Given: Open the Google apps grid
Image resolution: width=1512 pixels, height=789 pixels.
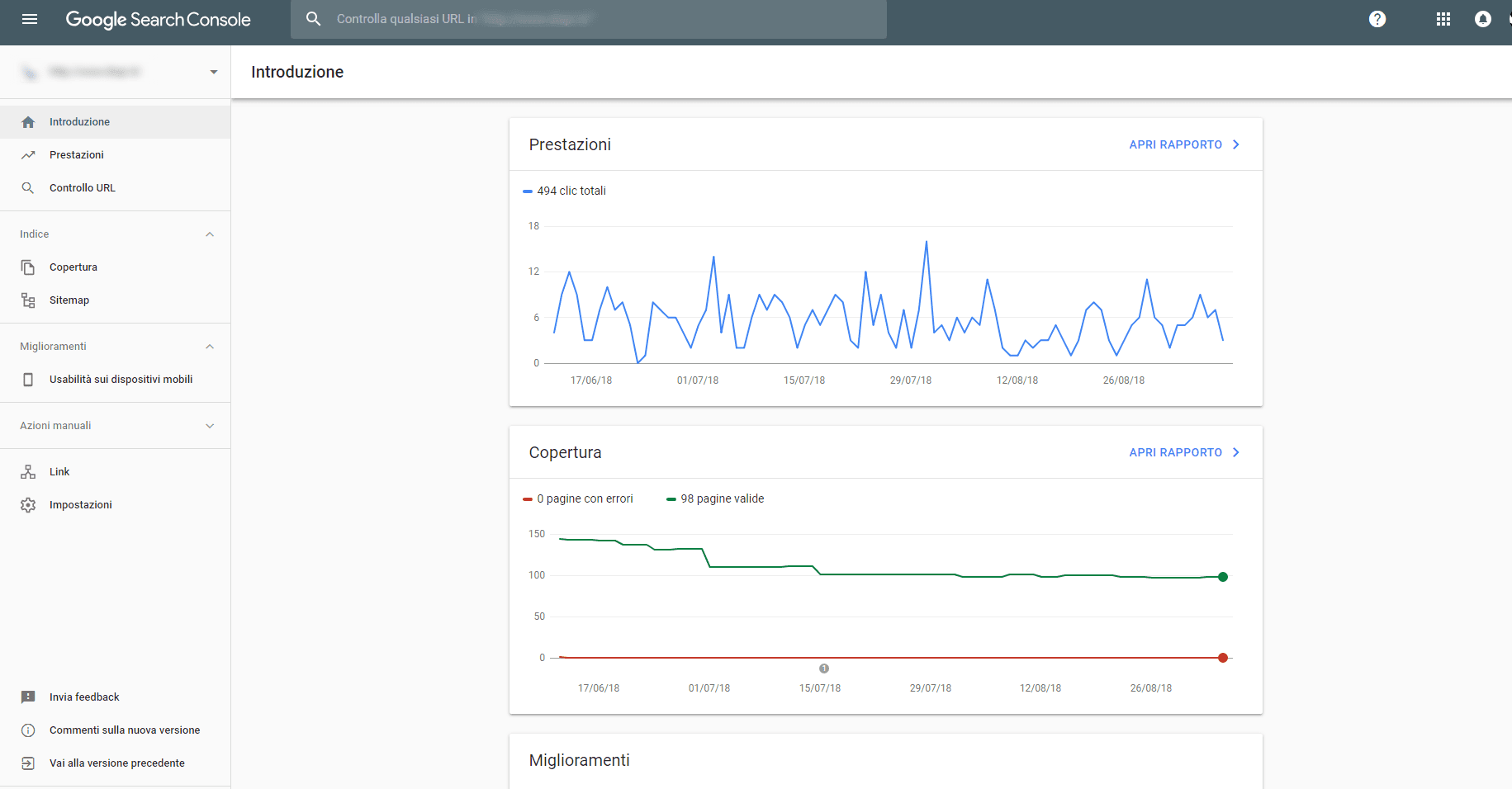Looking at the screenshot, I should 1443,19.
